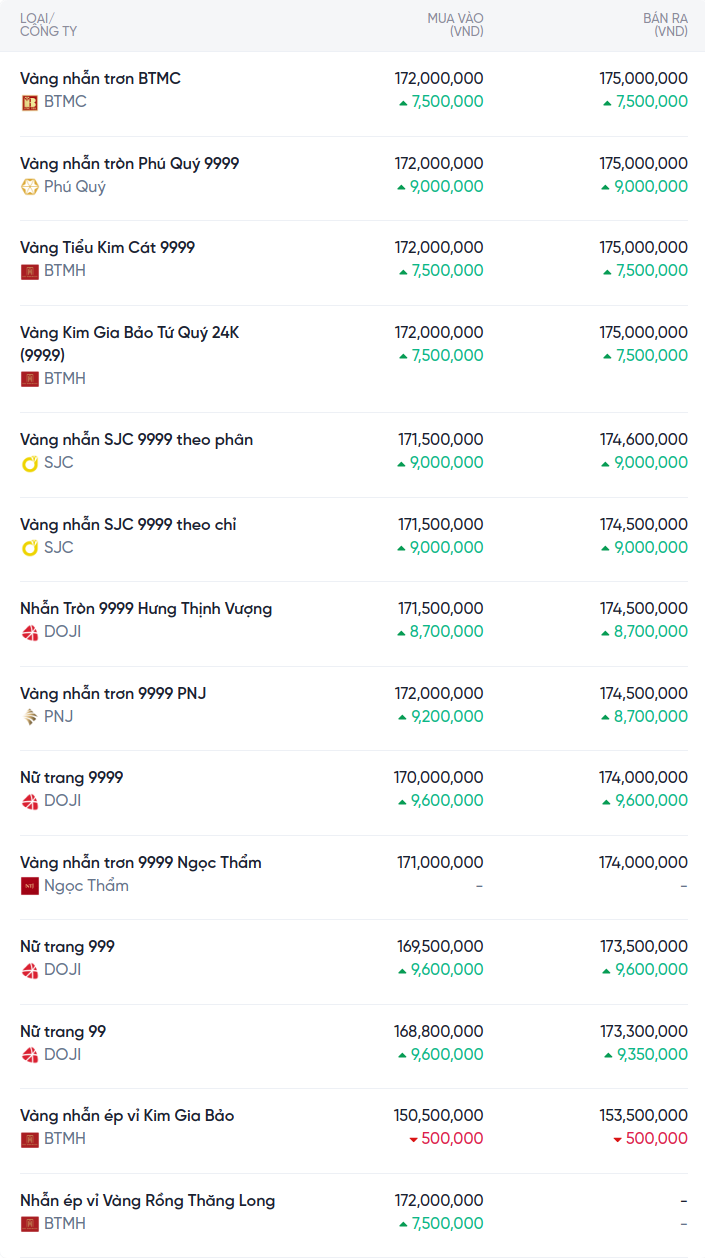The width and height of the screenshot is (705, 1258).
Task: Open 'Vàng nhẫn ép vỉ Kim Gia Bảo'
Action: tap(127, 1116)
